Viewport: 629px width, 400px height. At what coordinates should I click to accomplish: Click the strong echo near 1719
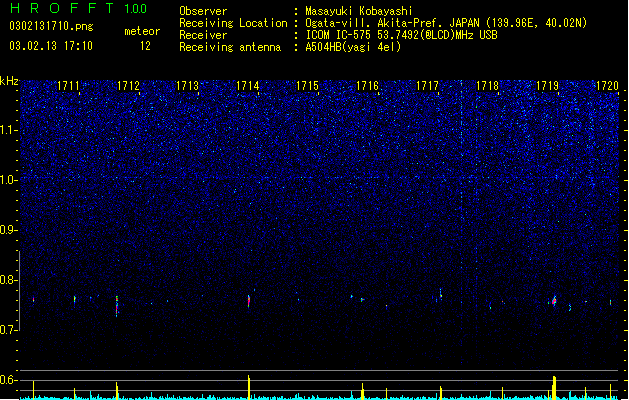coord(554,301)
